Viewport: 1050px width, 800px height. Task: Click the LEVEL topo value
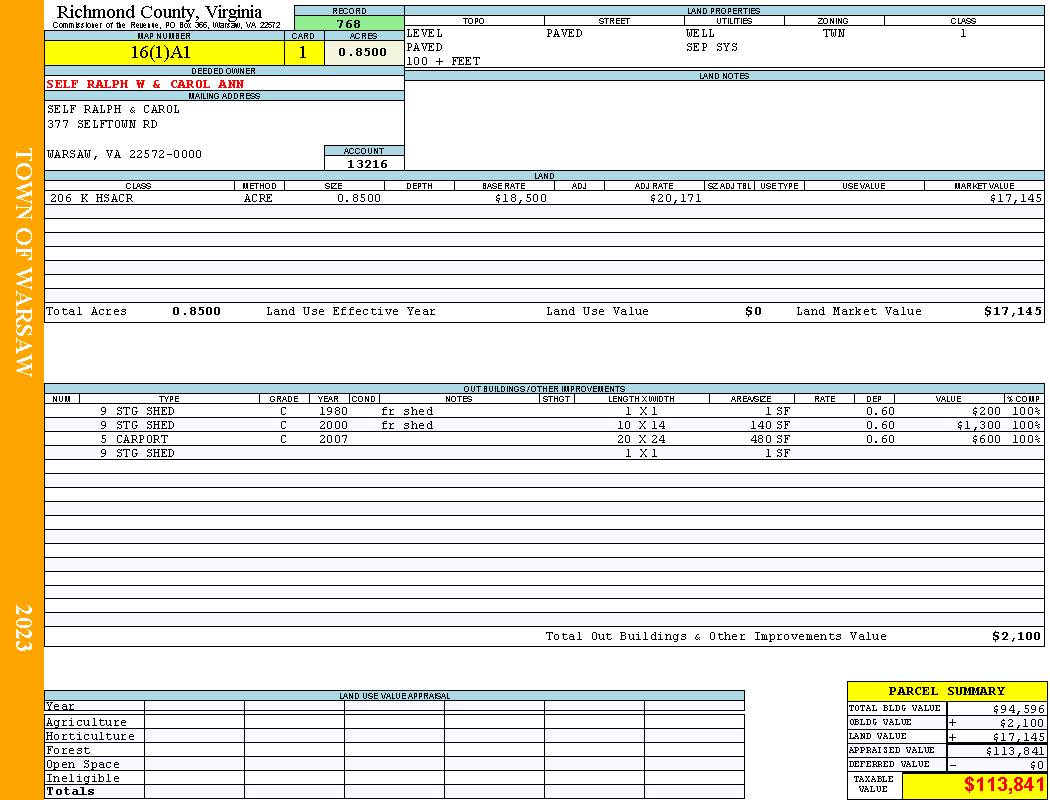tap(425, 33)
